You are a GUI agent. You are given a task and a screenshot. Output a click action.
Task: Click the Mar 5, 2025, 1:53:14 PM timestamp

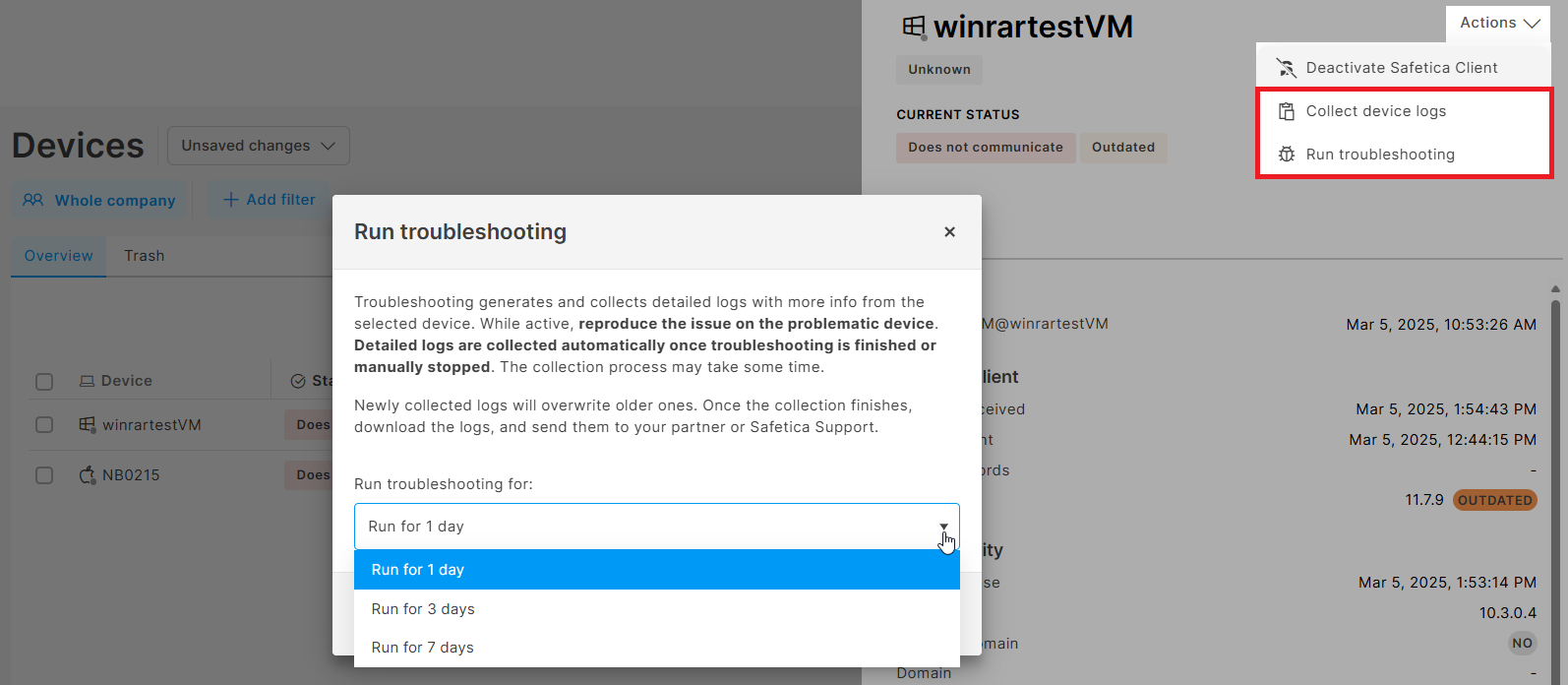click(x=1448, y=583)
